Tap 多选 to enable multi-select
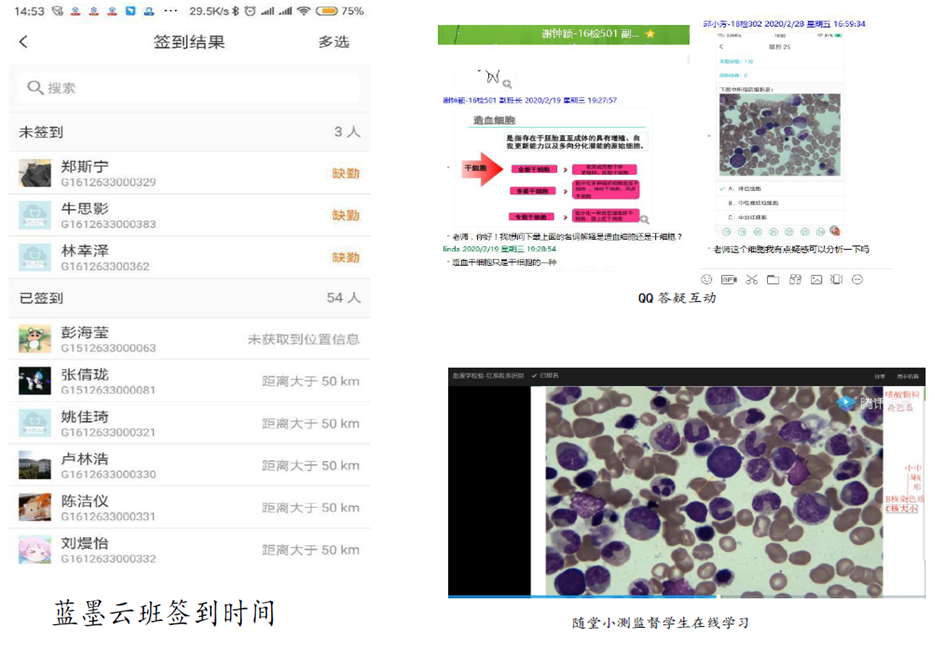935x645 pixels. [x=334, y=42]
